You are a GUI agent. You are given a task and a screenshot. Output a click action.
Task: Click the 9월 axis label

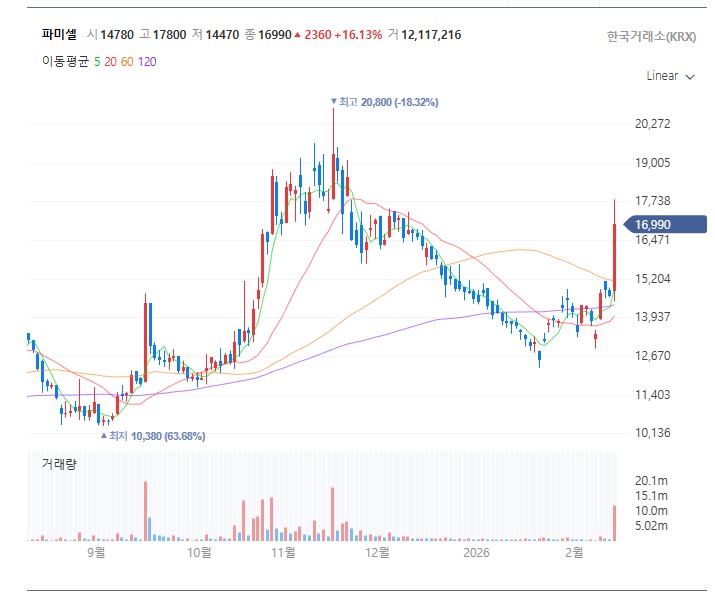(96, 552)
